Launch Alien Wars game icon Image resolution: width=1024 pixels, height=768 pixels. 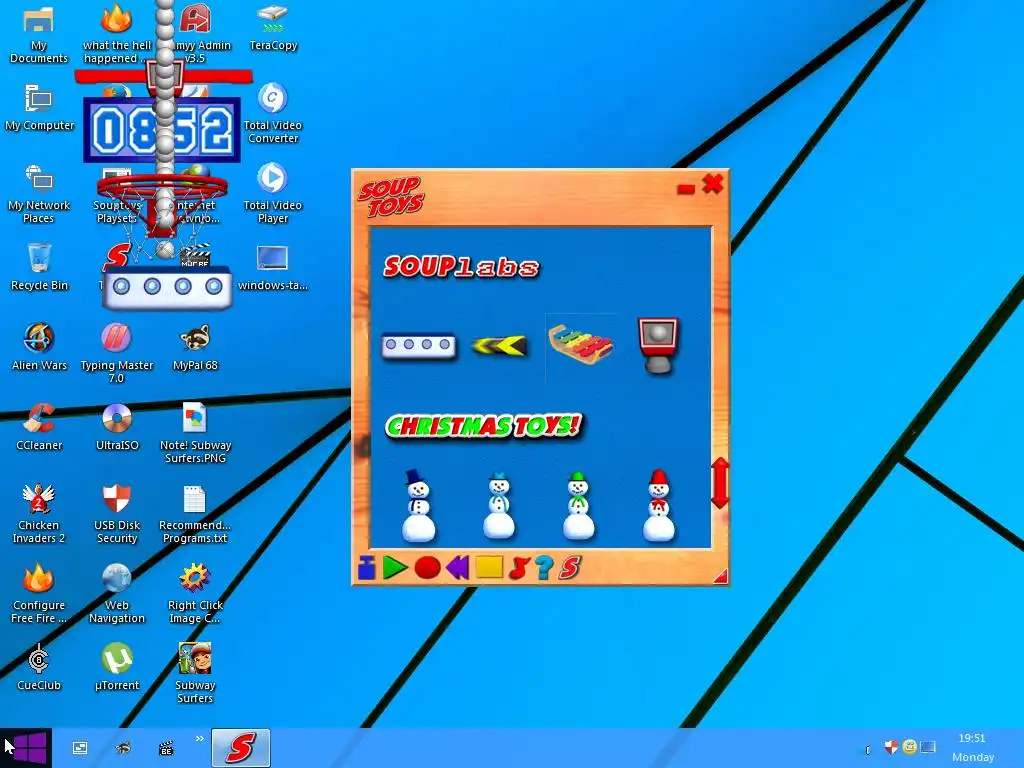pyautogui.click(x=39, y=347)
